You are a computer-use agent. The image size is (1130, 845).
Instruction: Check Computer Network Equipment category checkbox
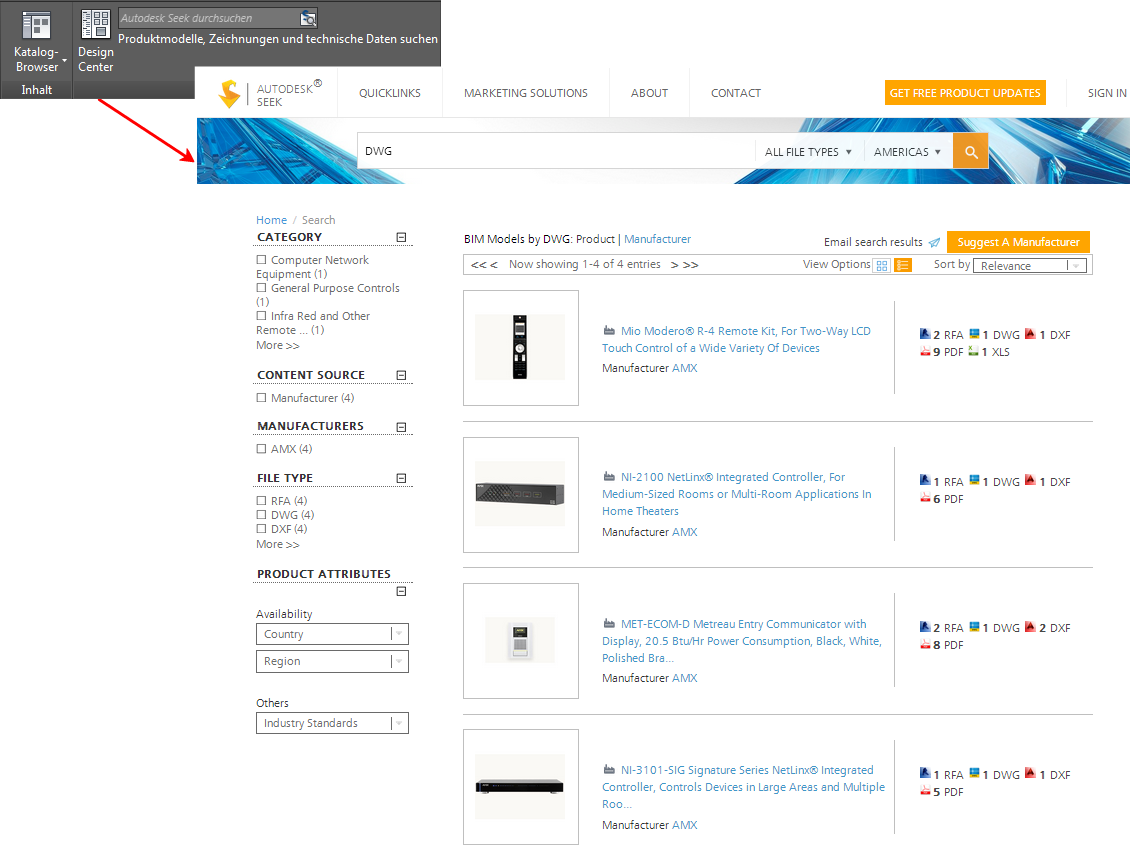[262, 260]
